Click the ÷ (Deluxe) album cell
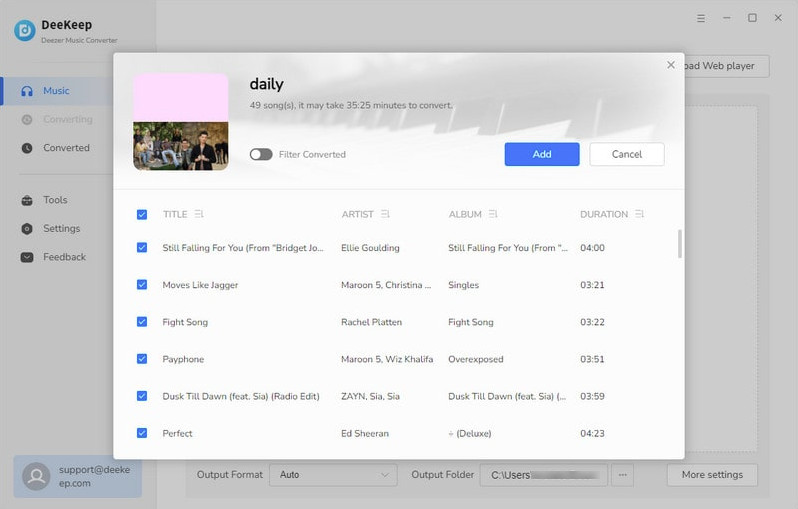Viewport: 798px width, 509px height. (470, 434)
